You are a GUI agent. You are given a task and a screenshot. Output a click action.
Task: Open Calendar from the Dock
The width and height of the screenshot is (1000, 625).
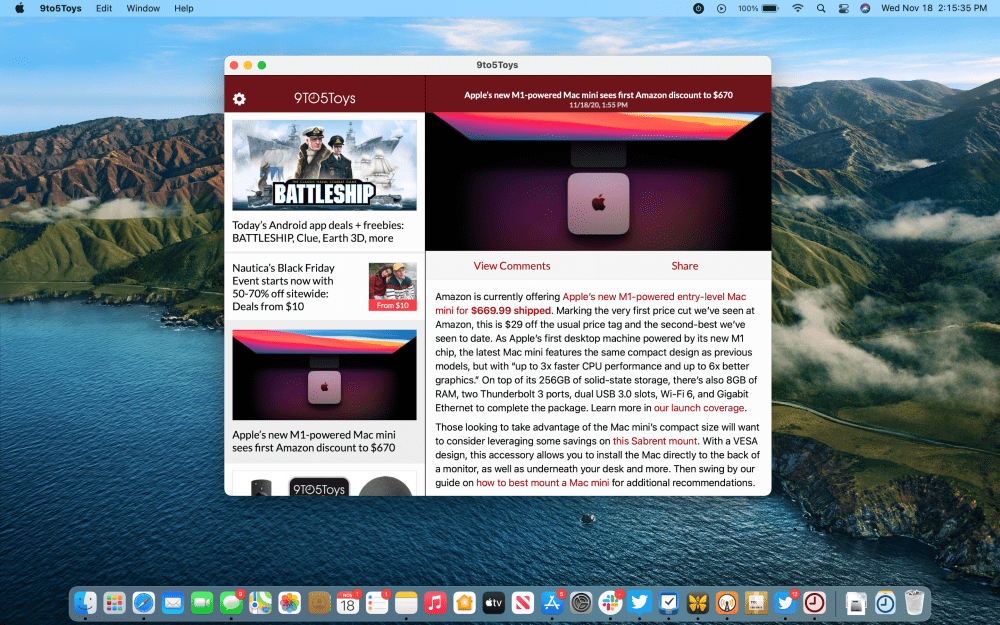click(x=348, y=602)
